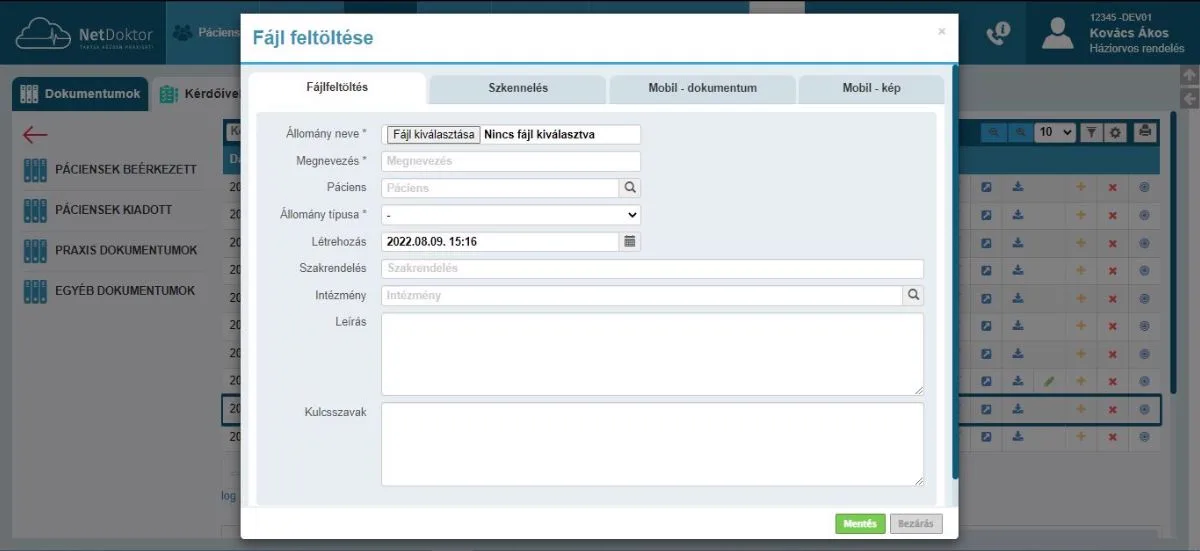1200x551 pixels.
Task: Click the download icon in the pencil row
Action: pos(1017,381)
